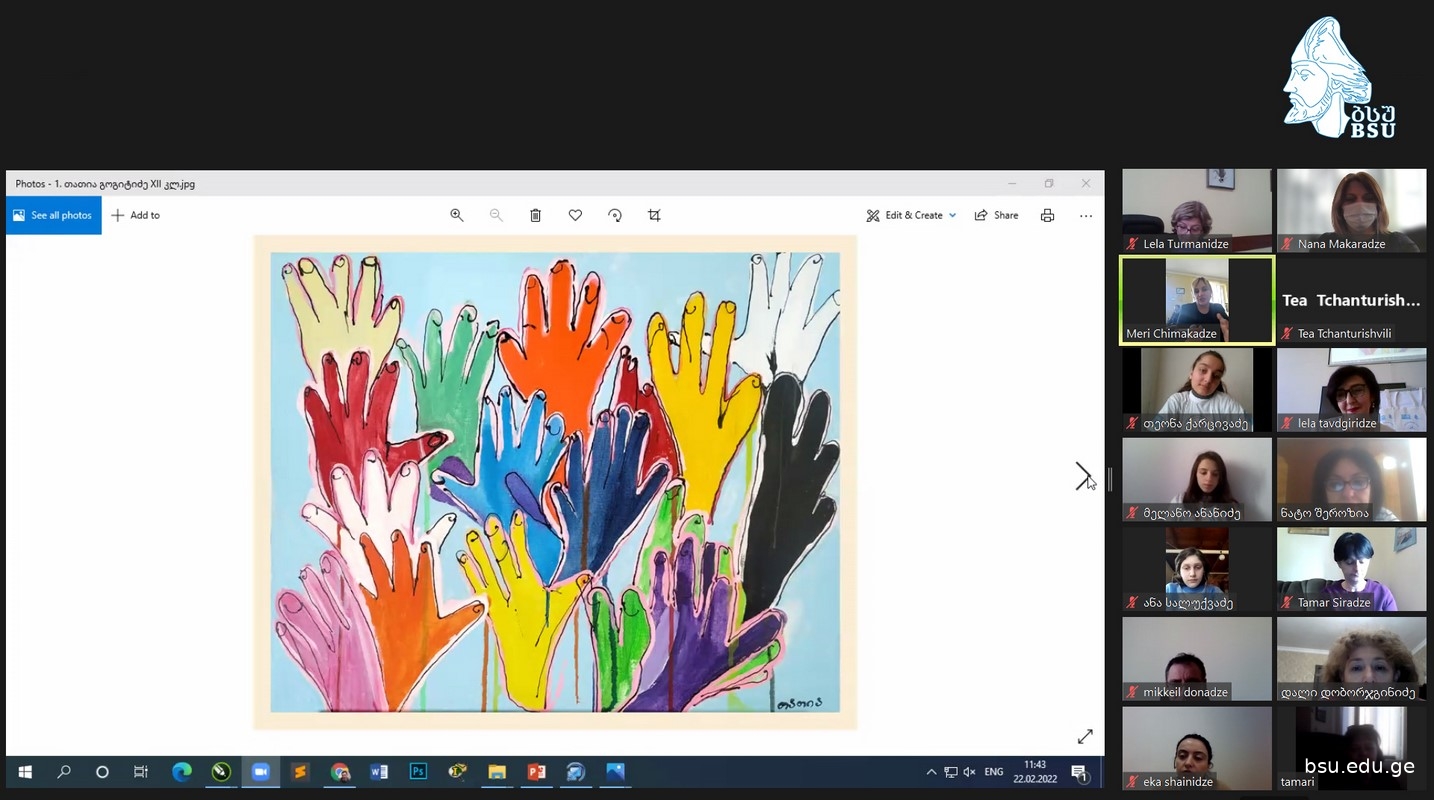Toggle the muted volume icon in system tray
This screenshot has width=1434, height=800.
coord(968,772)
